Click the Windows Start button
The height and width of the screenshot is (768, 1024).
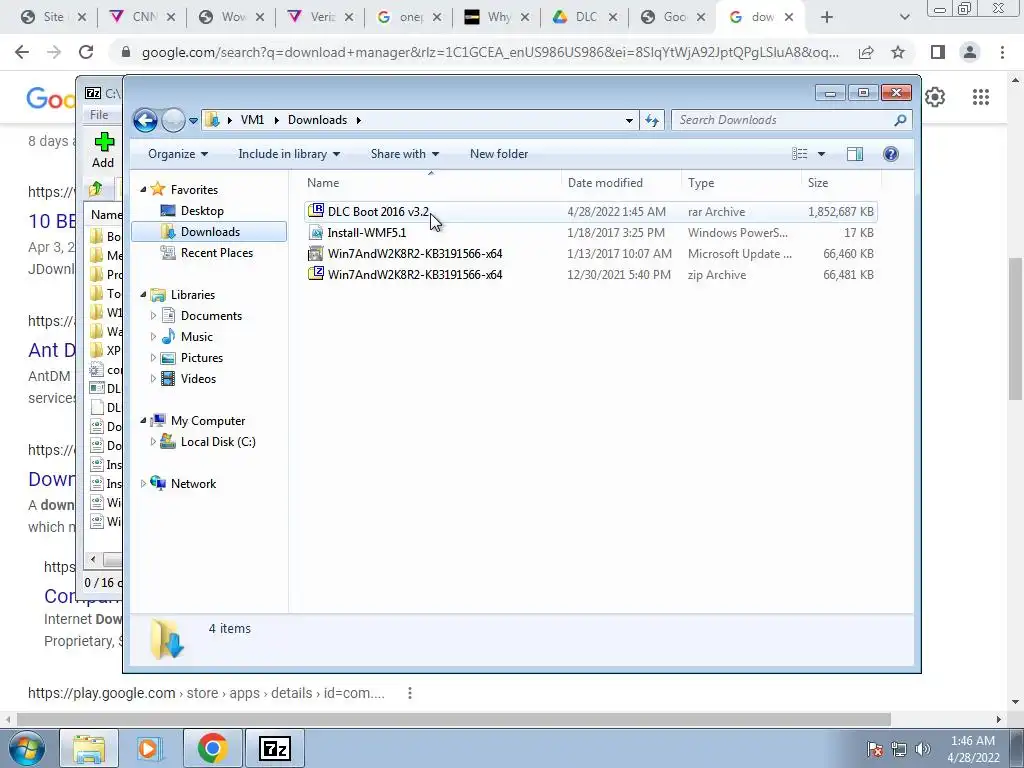click(27, 748)
